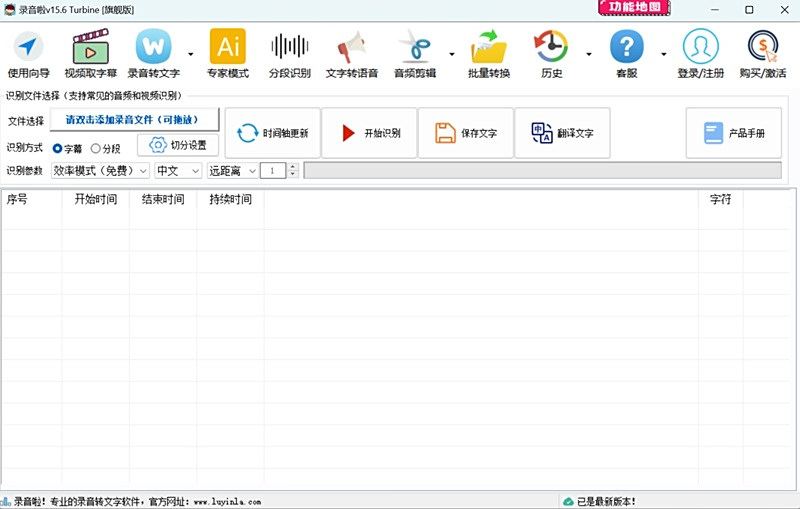Select the 分段 recognition radio button
This screenshot has width=800, height=509.
[x=96, y=149]
